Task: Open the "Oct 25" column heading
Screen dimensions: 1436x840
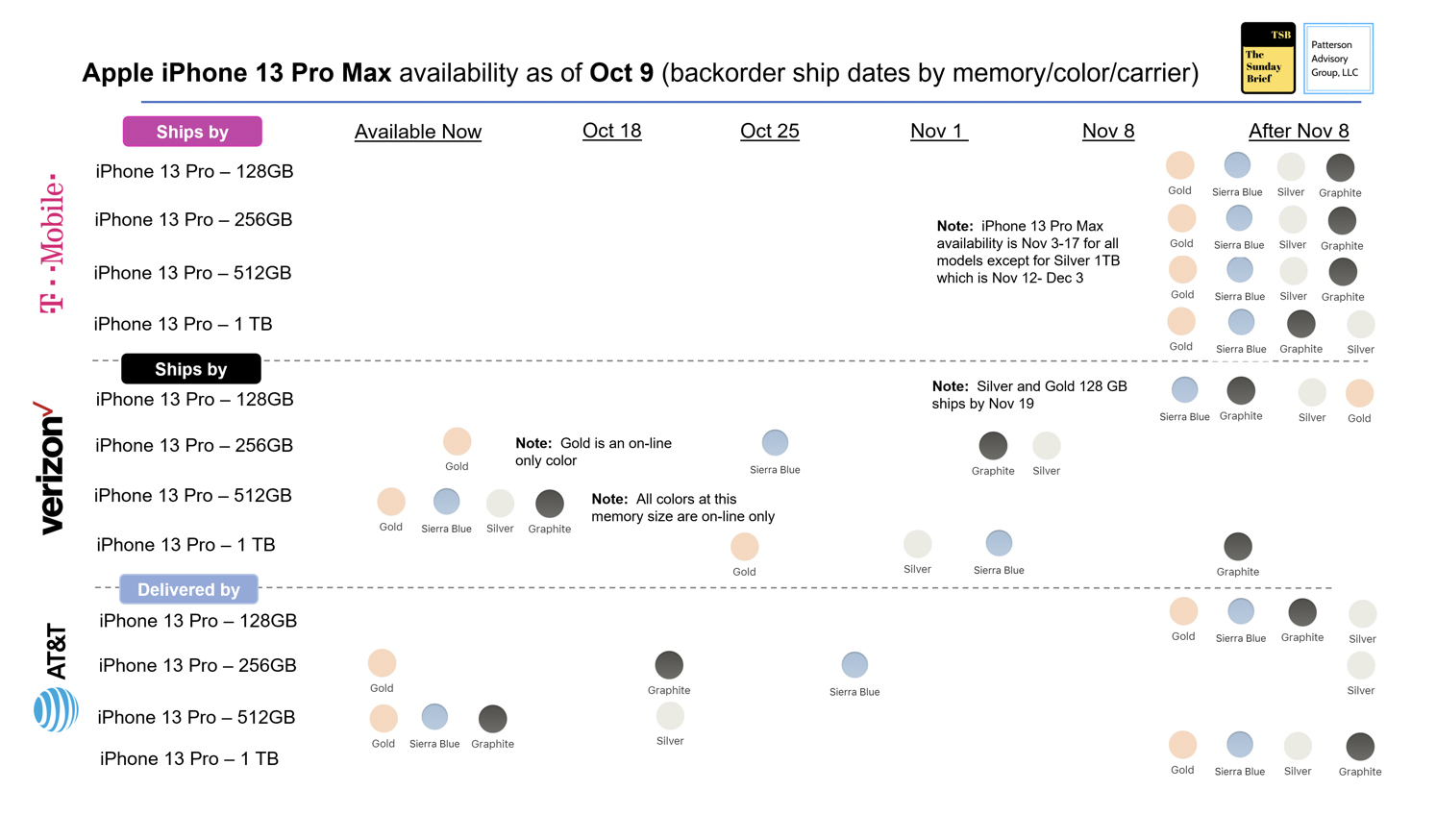Action: click(769, 131)
